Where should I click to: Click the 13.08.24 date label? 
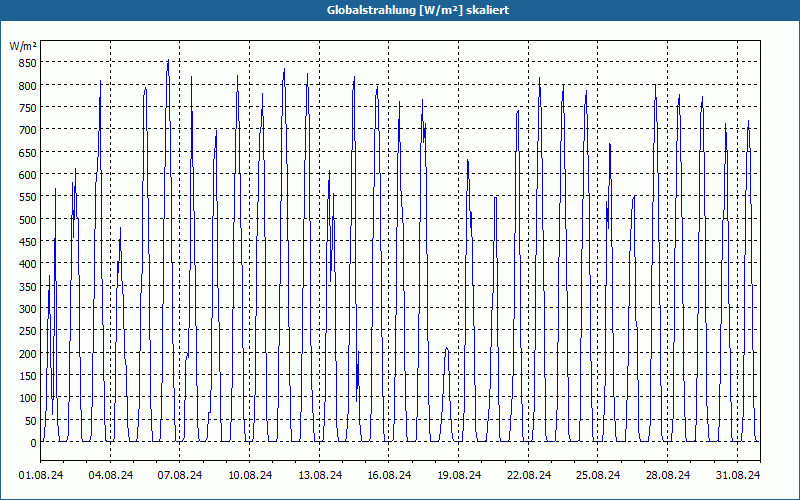(x=320, y=475)
